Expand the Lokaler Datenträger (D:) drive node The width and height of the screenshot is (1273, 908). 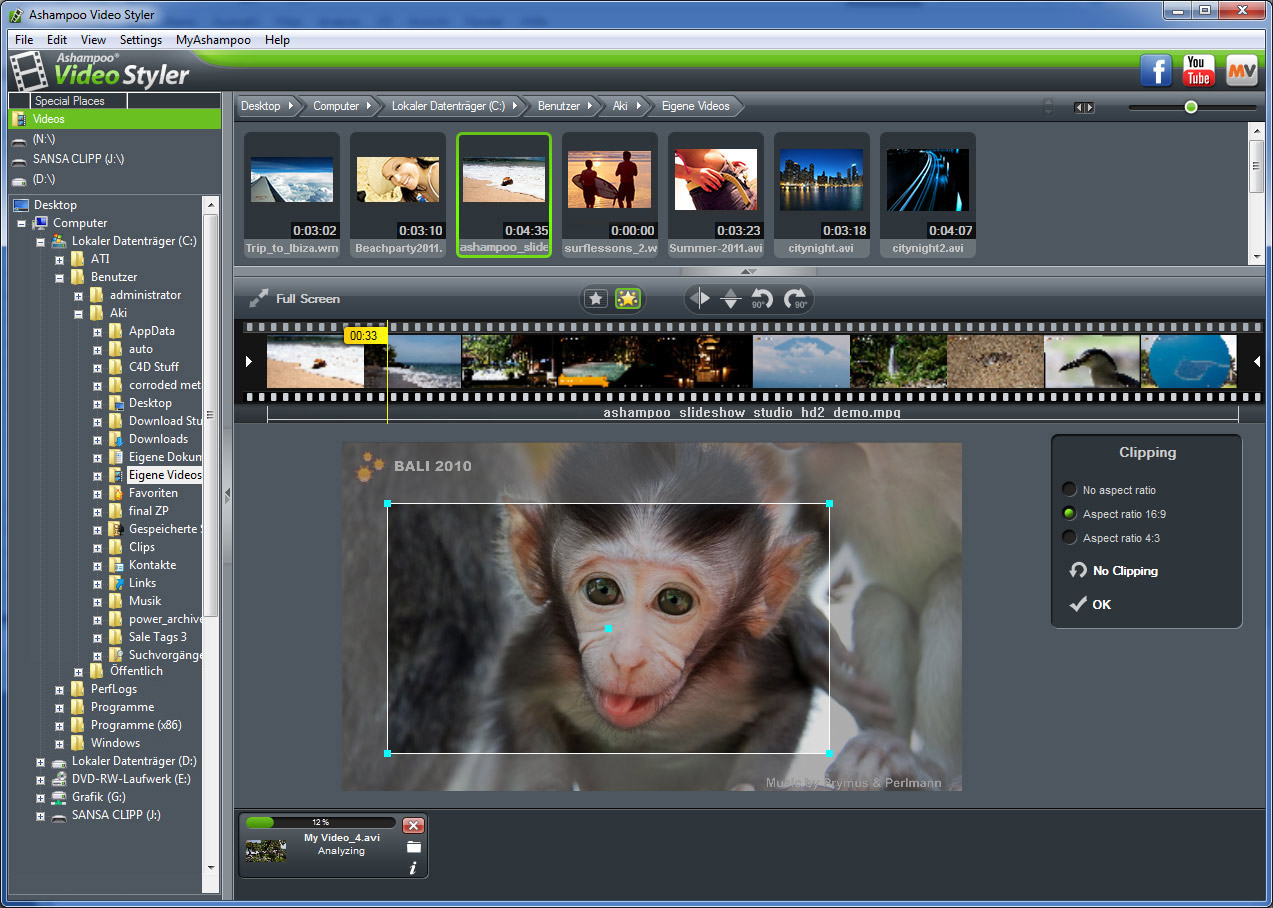pos(41,761)
